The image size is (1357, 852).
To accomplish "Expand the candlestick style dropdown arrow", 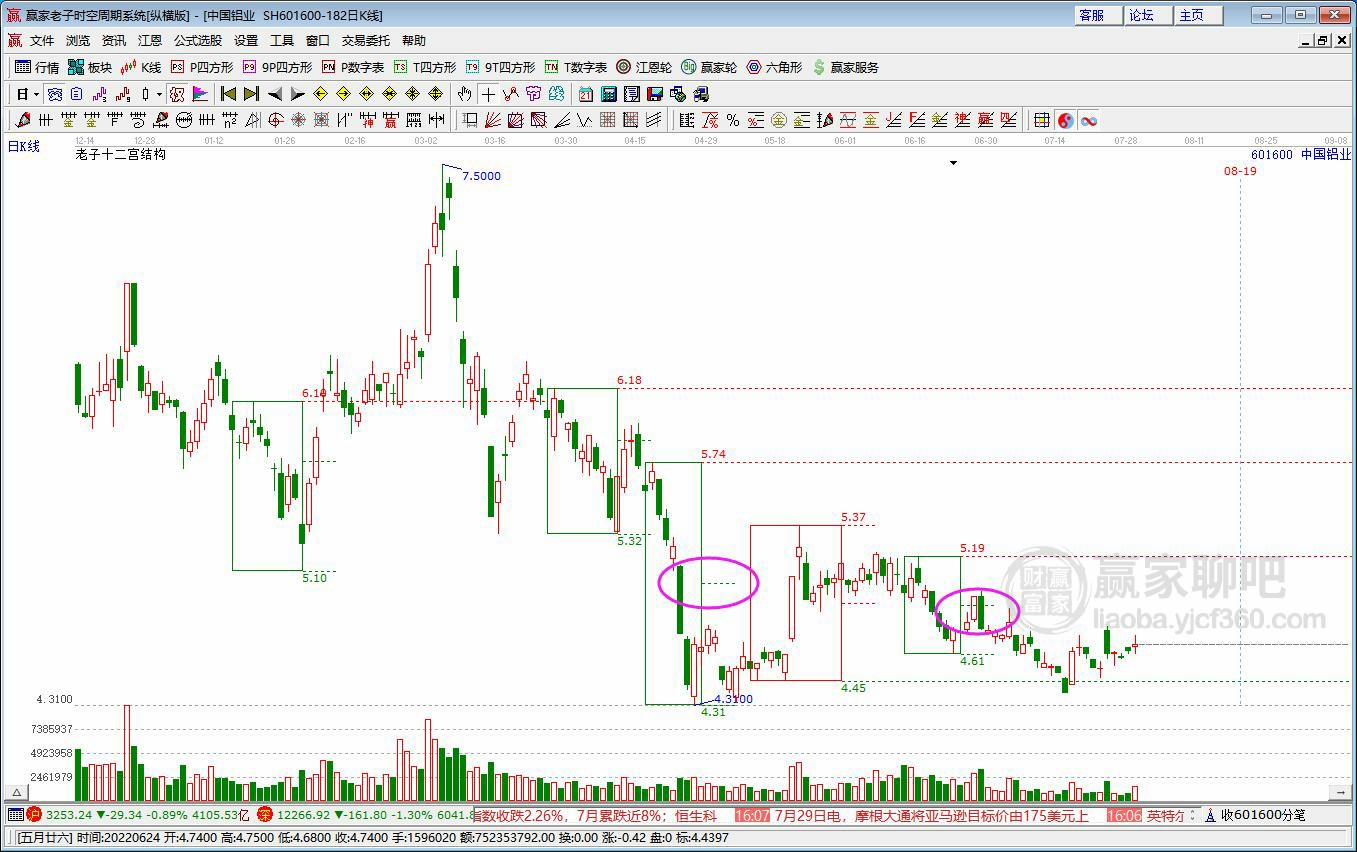I will 159,94.
